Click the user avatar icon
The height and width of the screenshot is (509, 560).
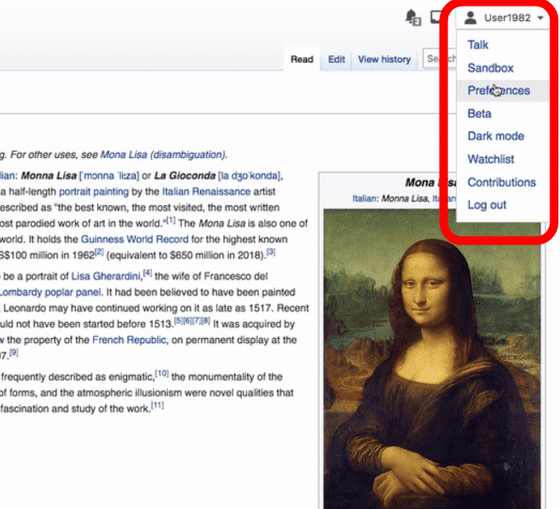(470, 18)
